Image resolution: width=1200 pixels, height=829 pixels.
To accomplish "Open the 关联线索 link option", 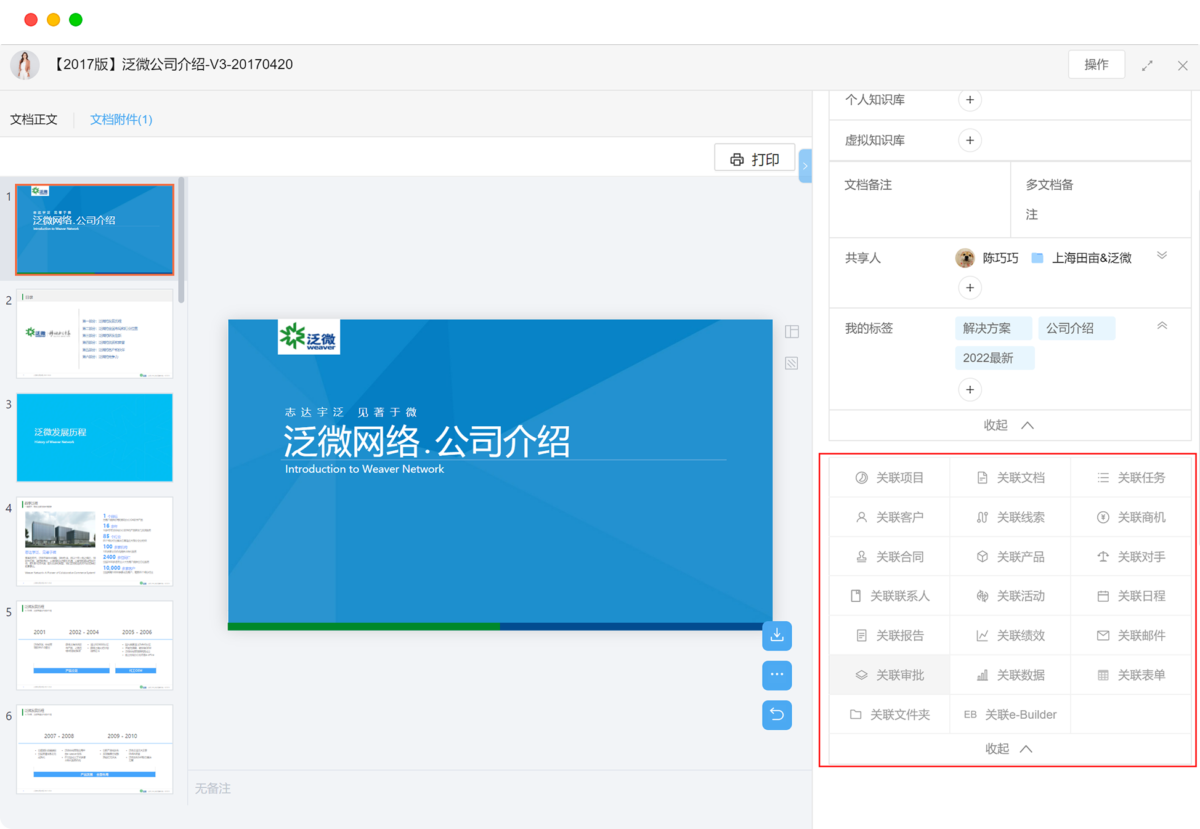I will [1010, 517].
